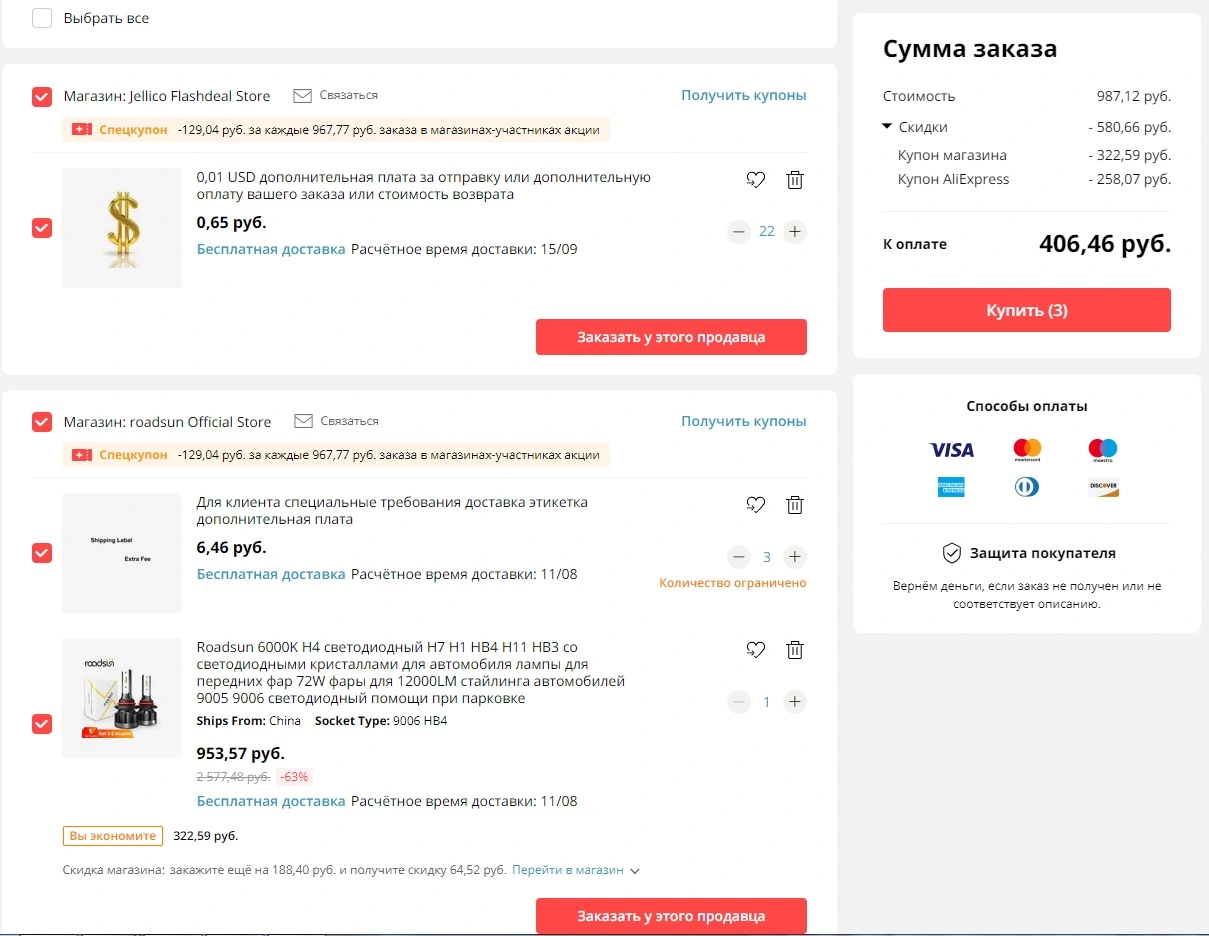Open the Roadsun headlight product thumbnail
1209x936 pixels.
tap(122, 698)
